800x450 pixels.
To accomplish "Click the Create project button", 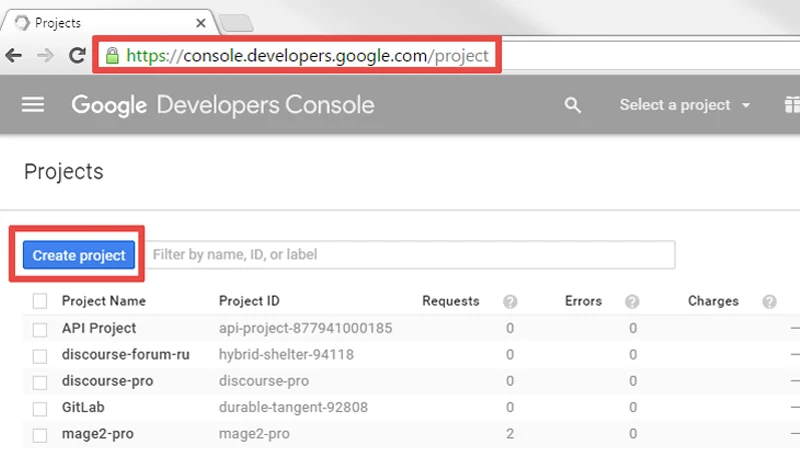I will (79, 255).
